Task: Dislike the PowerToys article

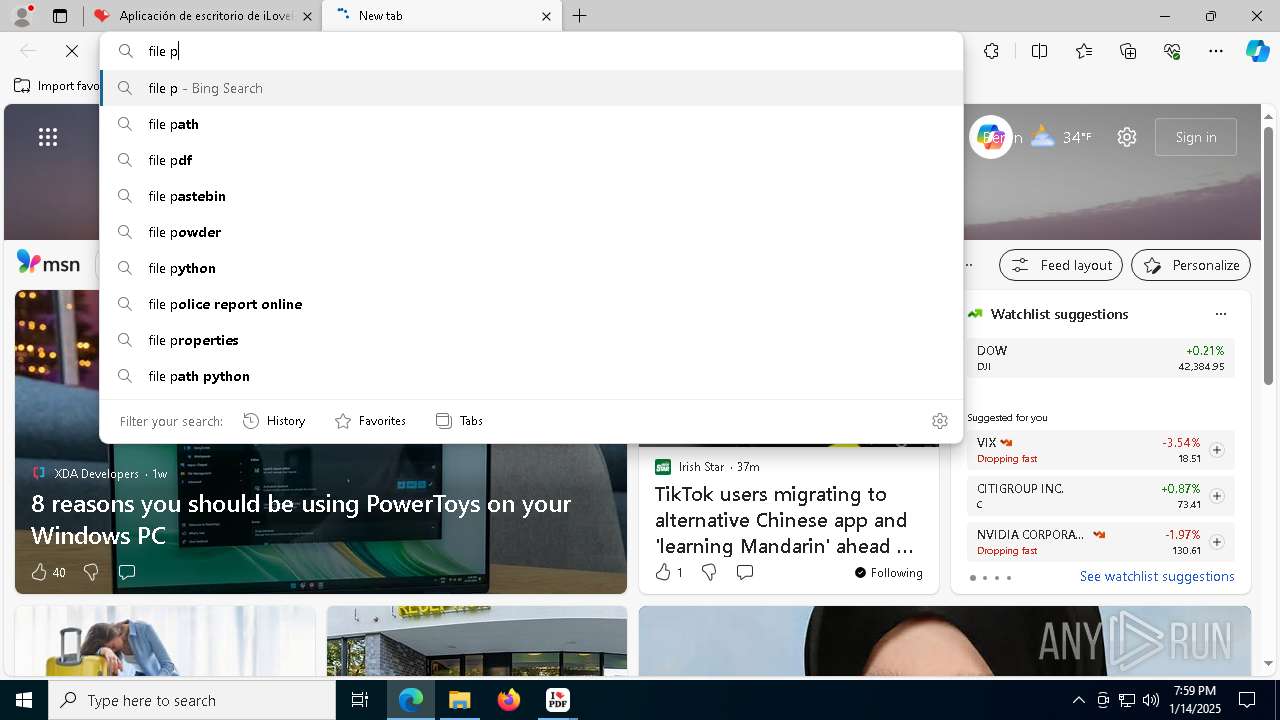Action: click(91, 572)
